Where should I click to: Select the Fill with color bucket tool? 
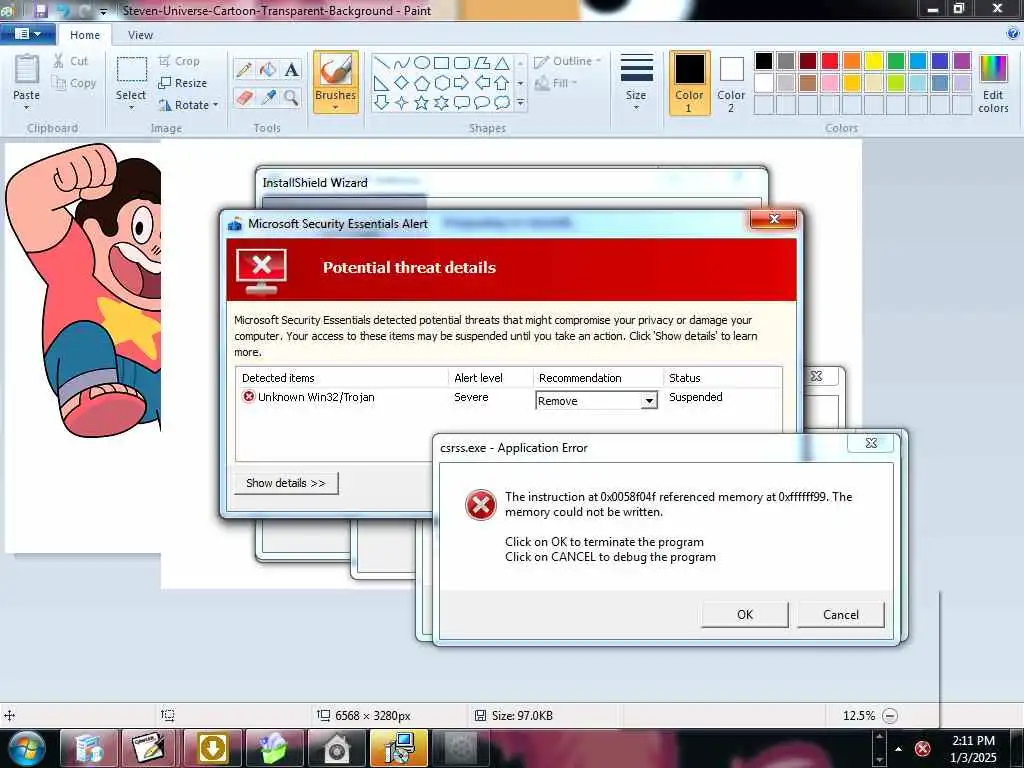(x=268, y=69)
